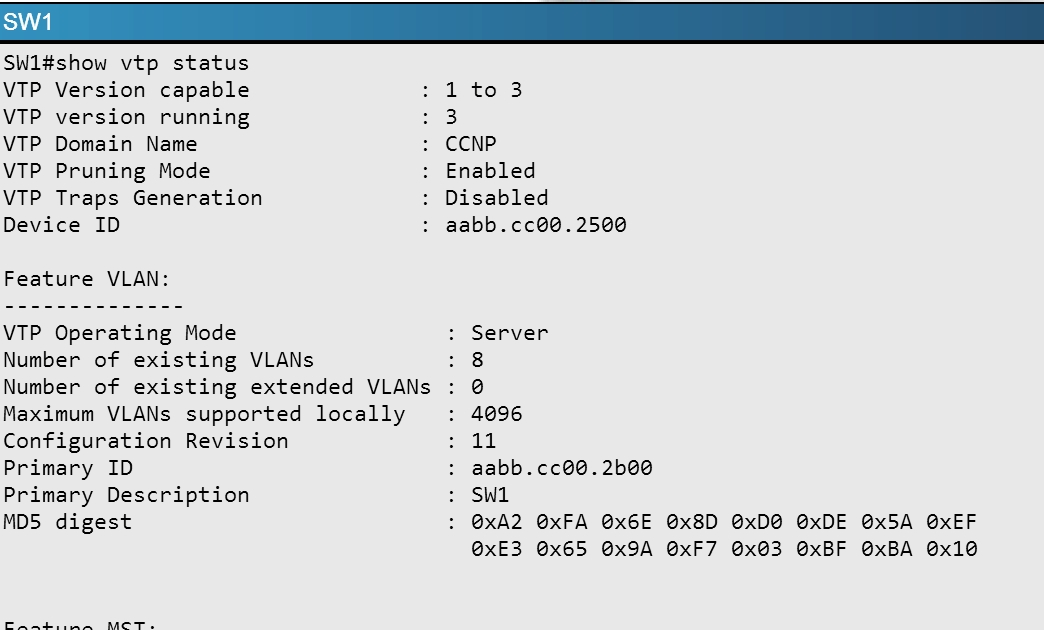Click the VTP version running value 3
Image resolution: width=1044 pixels, height=630 pixels.
click(x=451, y=117)
